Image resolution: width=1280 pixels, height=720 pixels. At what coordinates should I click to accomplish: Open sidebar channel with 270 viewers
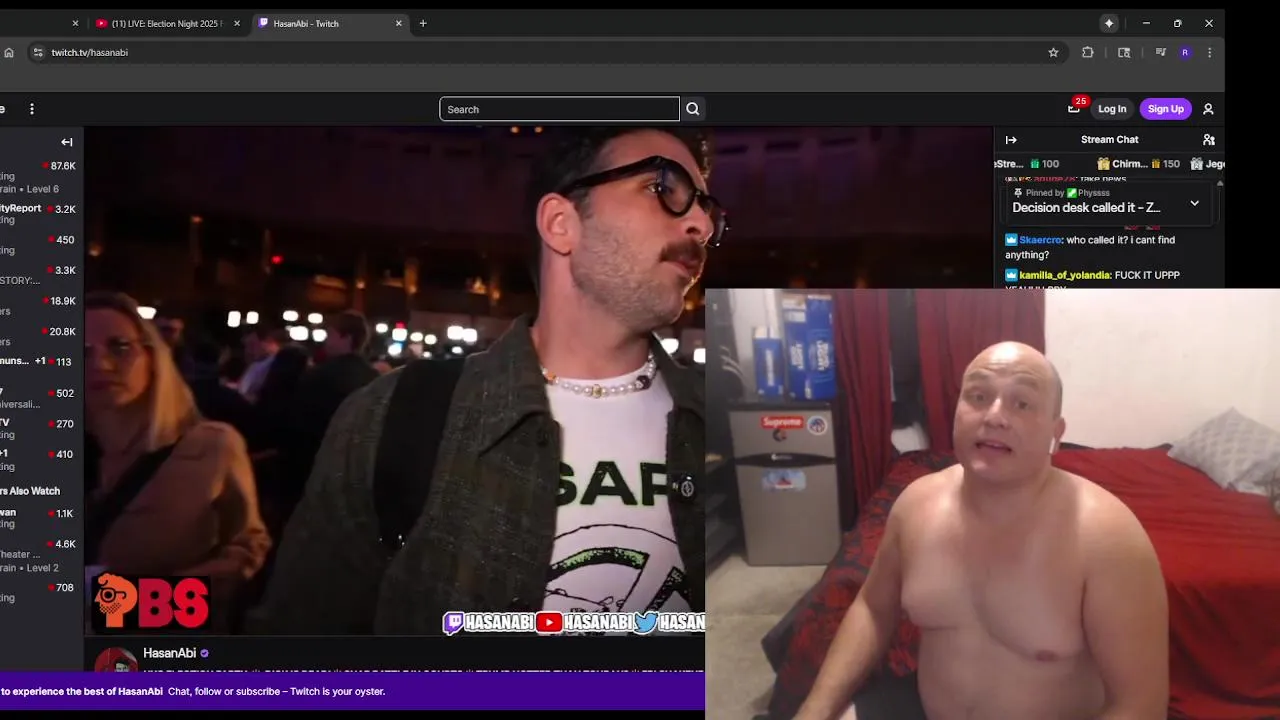(40, 428)
